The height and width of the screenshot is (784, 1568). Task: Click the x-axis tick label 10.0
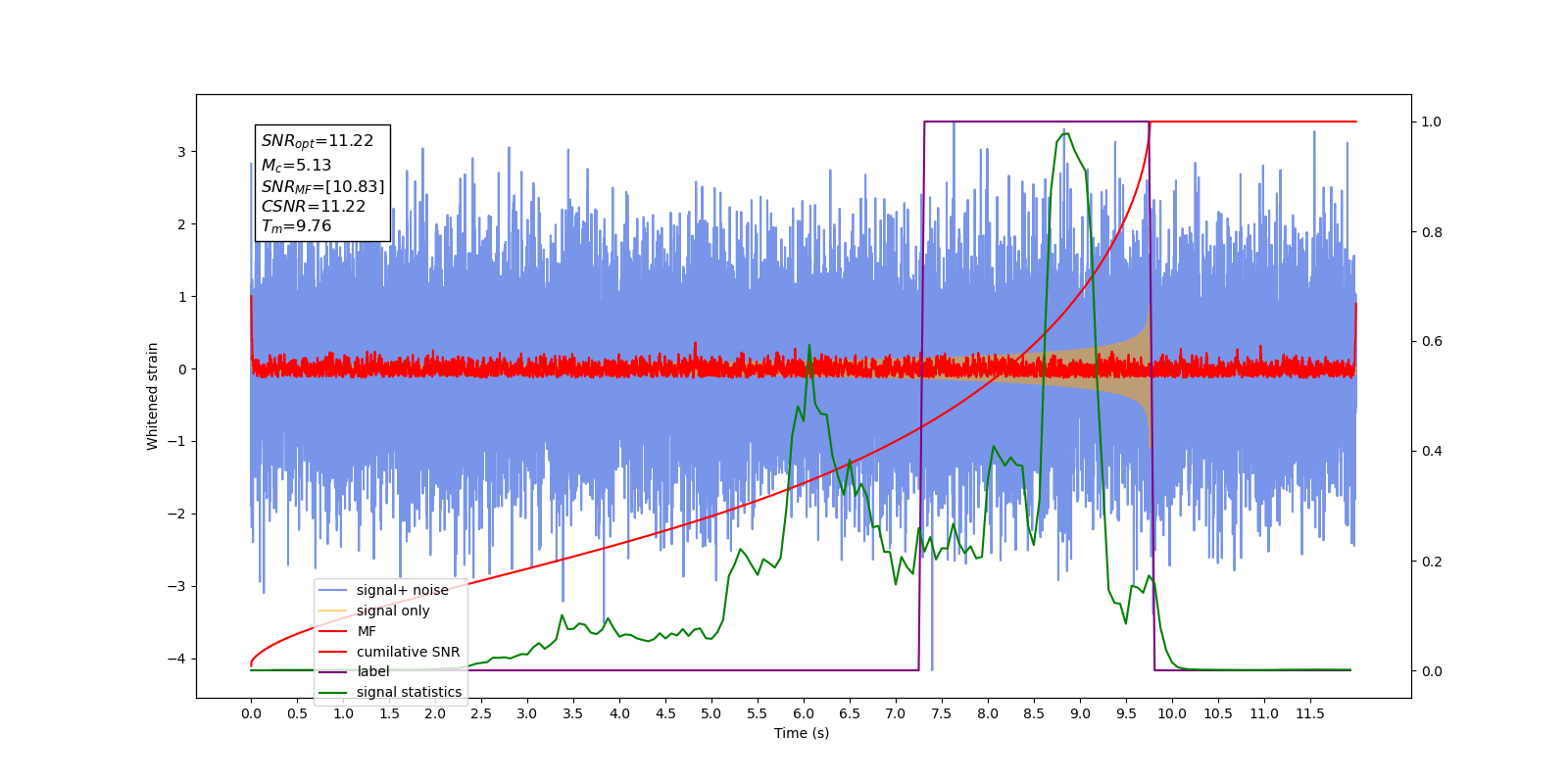coord(1172,713)
